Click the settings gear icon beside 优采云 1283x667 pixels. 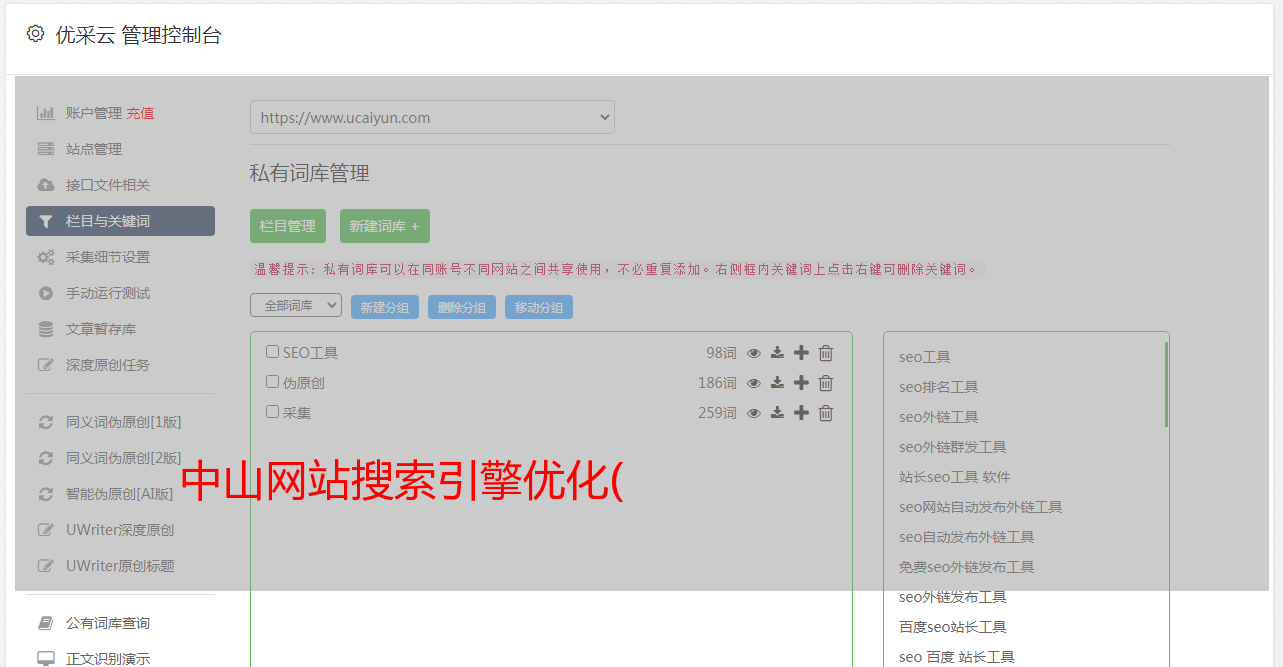click(x=36, y=34)
